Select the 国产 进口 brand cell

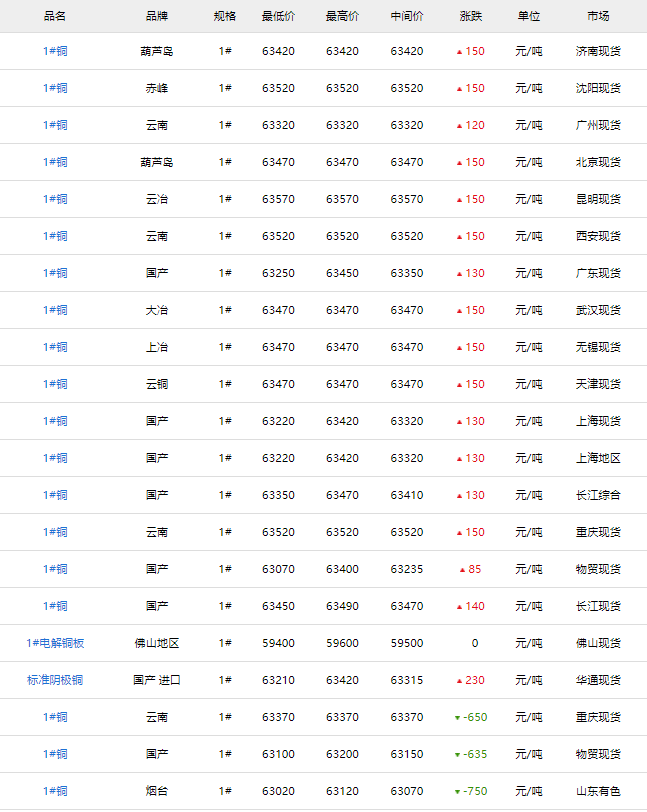pos(157,680)
